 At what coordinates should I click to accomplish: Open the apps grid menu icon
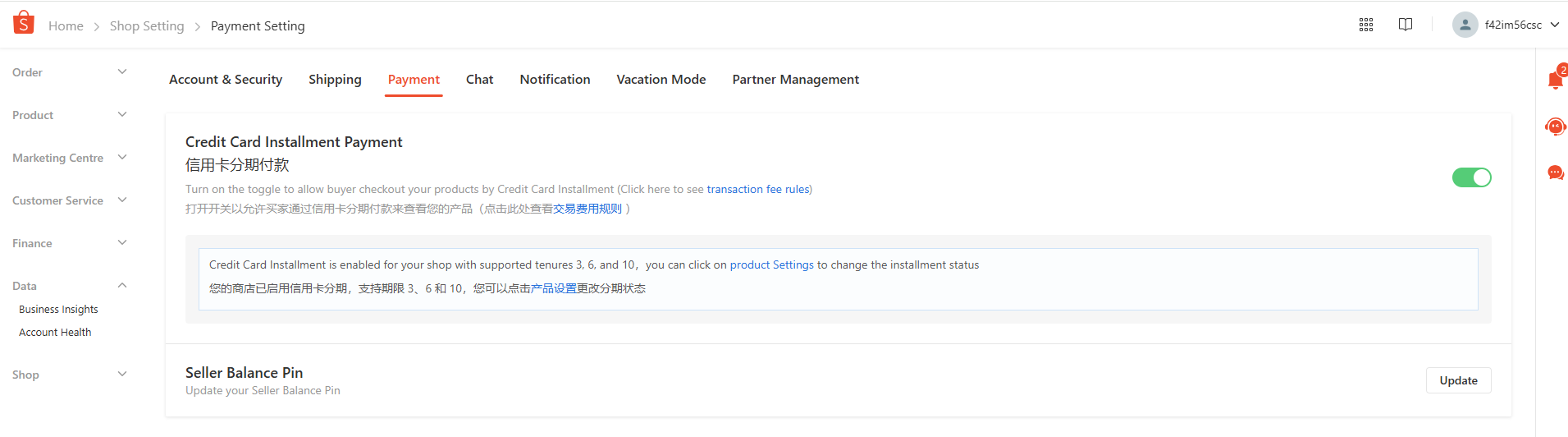[1366, 25]
